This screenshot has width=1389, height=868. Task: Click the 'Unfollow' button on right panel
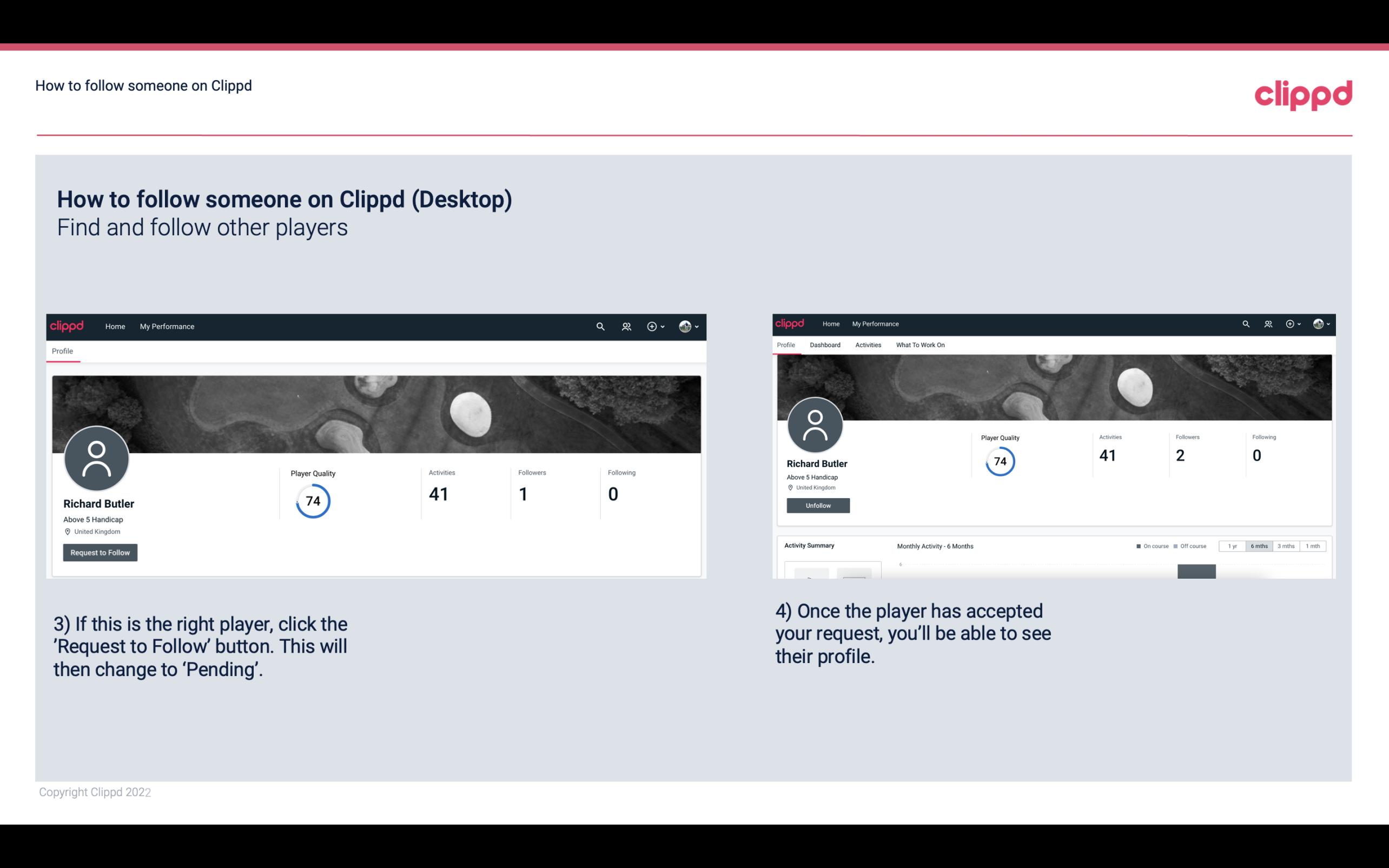click(817, 505)
